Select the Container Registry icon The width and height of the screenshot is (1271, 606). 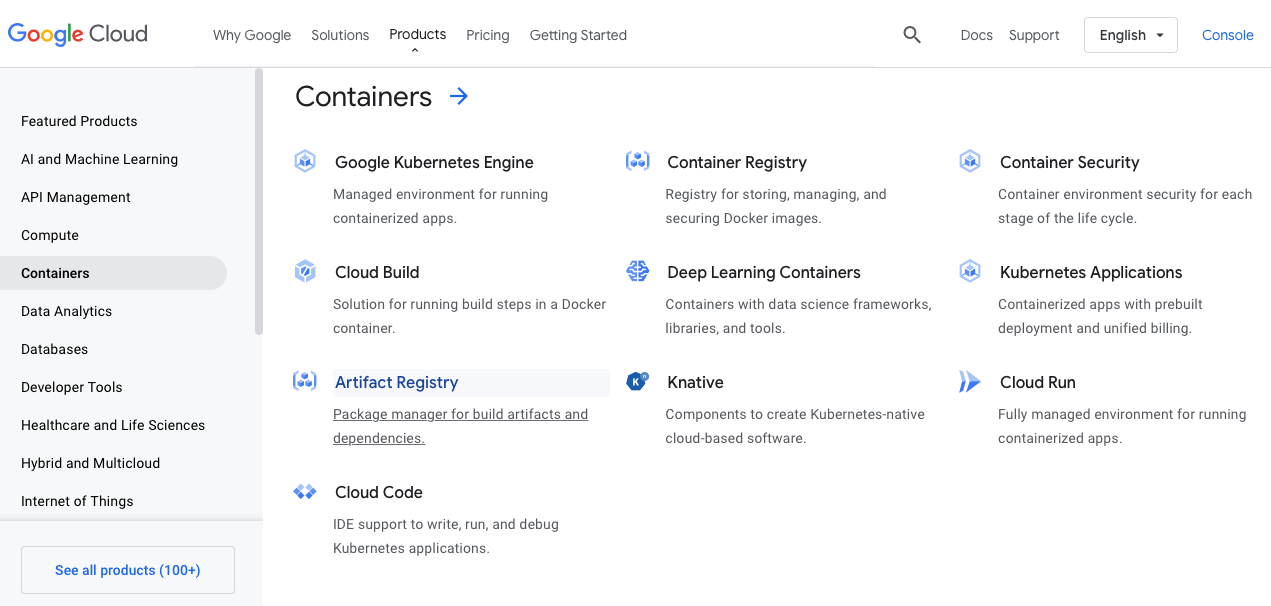[637, 160]
